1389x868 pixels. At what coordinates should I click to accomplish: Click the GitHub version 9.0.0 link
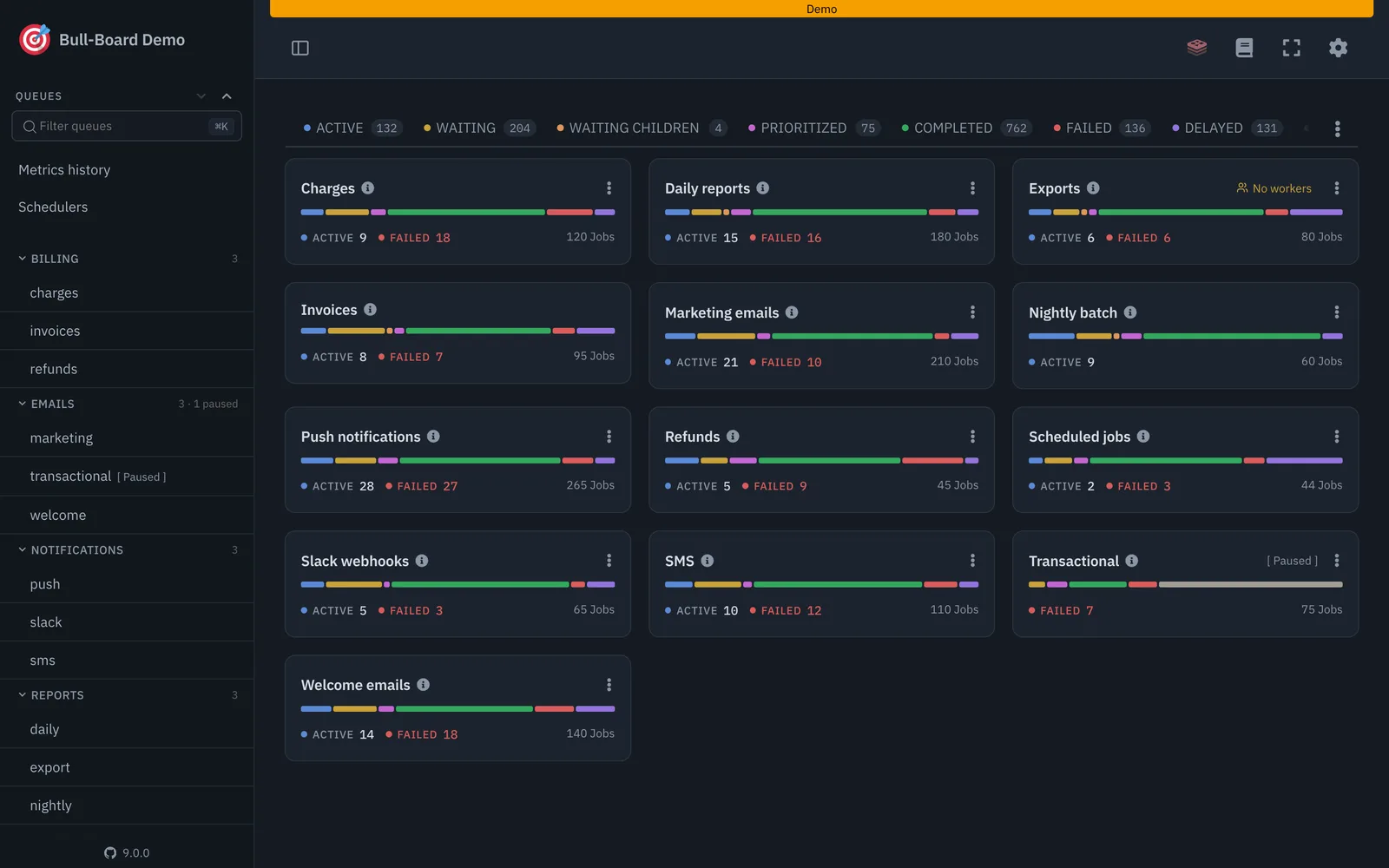coord(127,852)
